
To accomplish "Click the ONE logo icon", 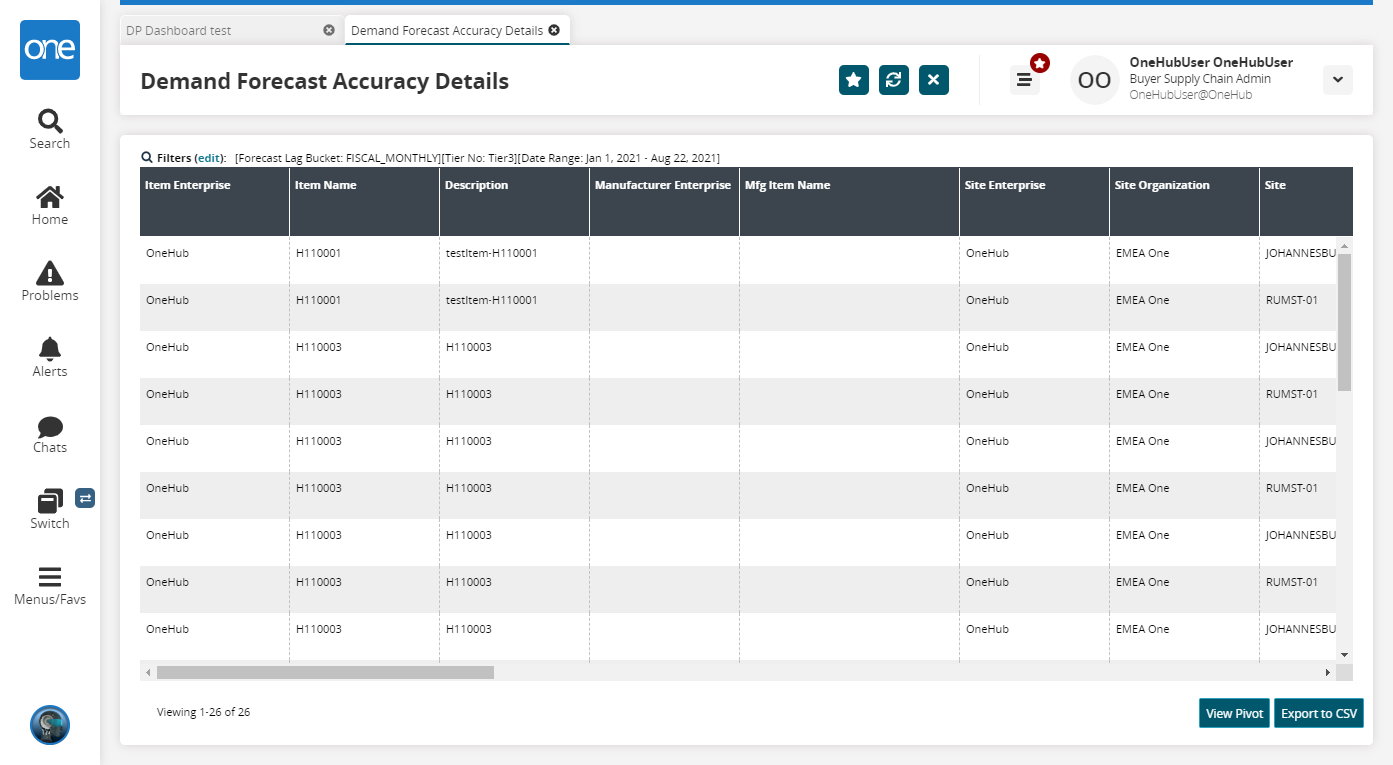I will point(50,50).
